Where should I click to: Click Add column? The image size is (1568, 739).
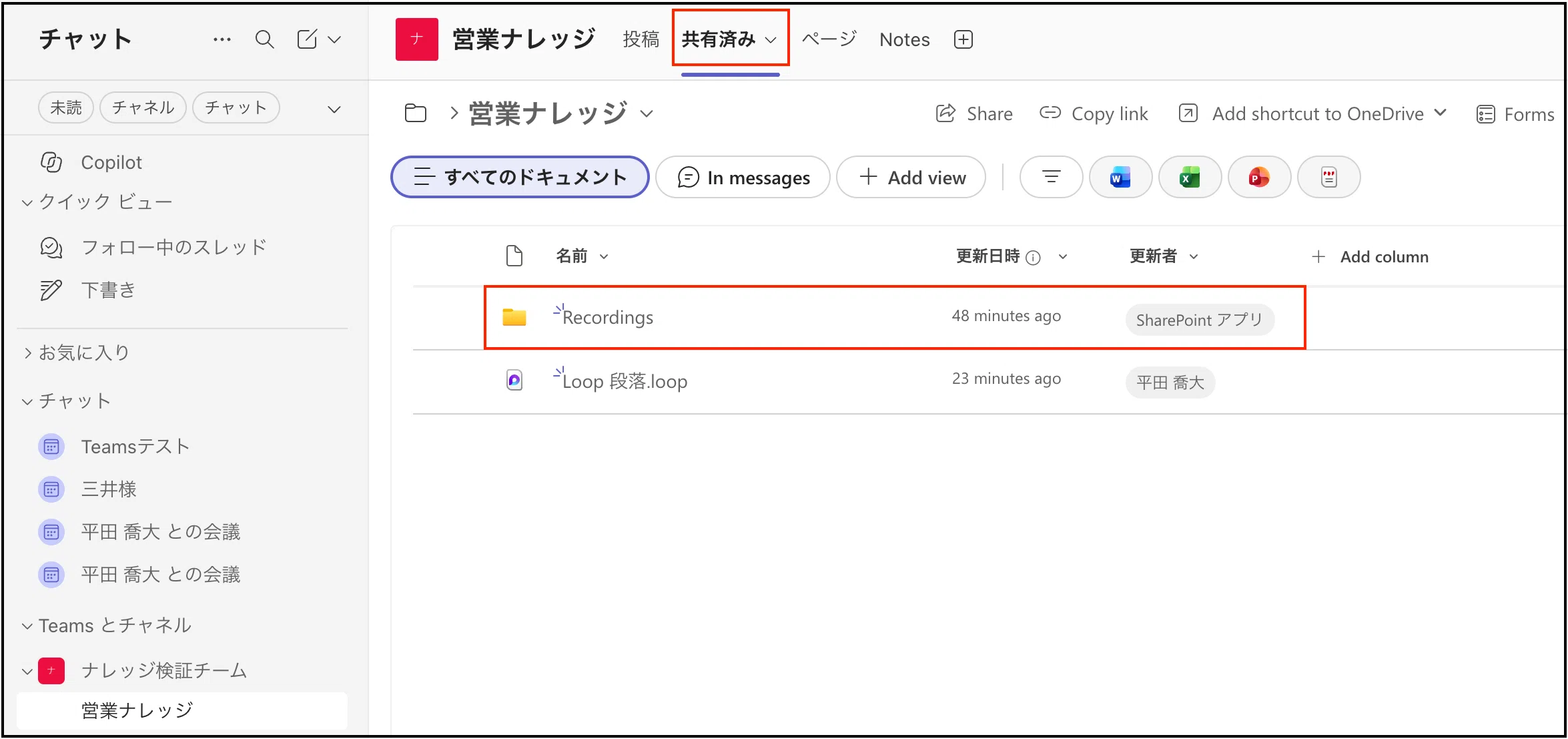[x=1370, y=256]
